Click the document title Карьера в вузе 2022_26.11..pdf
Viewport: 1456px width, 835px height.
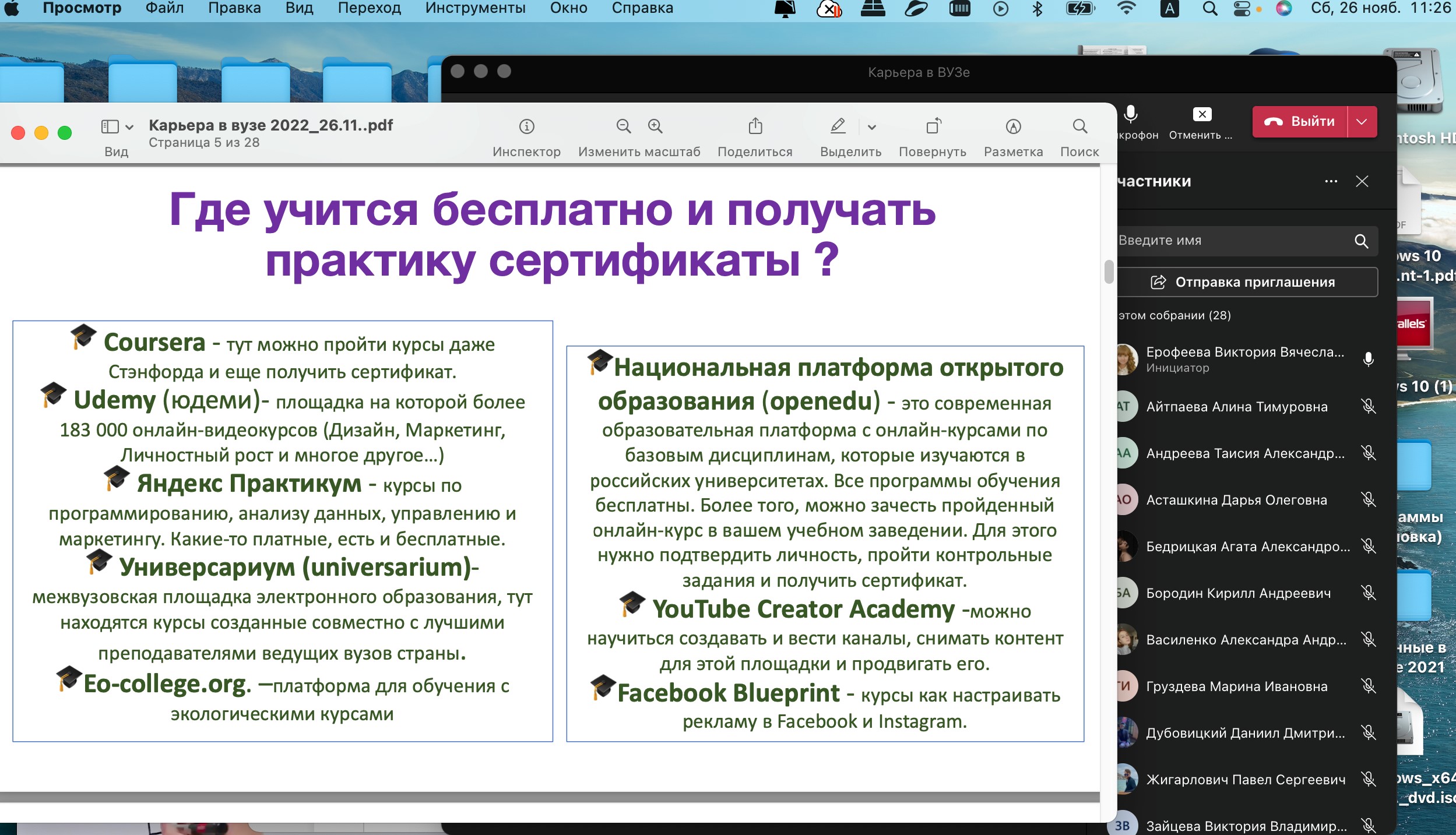pyautogui.click(x=271, y=125)
